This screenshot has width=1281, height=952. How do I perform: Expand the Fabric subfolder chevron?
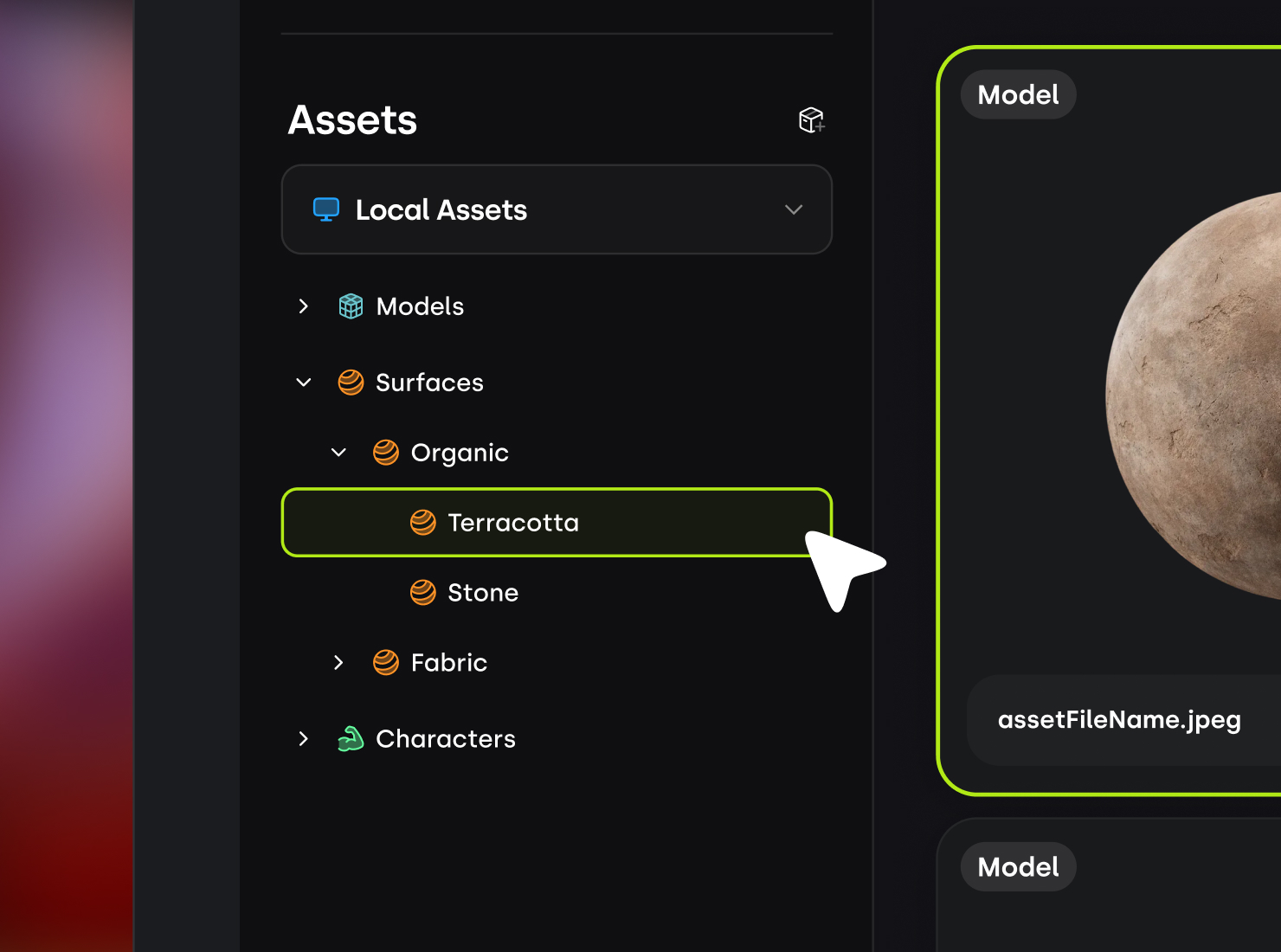tap(339, 663)
